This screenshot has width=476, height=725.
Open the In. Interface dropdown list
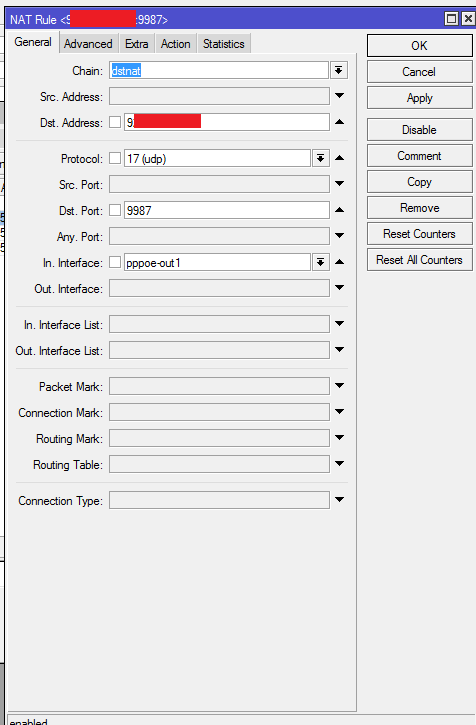320,263
